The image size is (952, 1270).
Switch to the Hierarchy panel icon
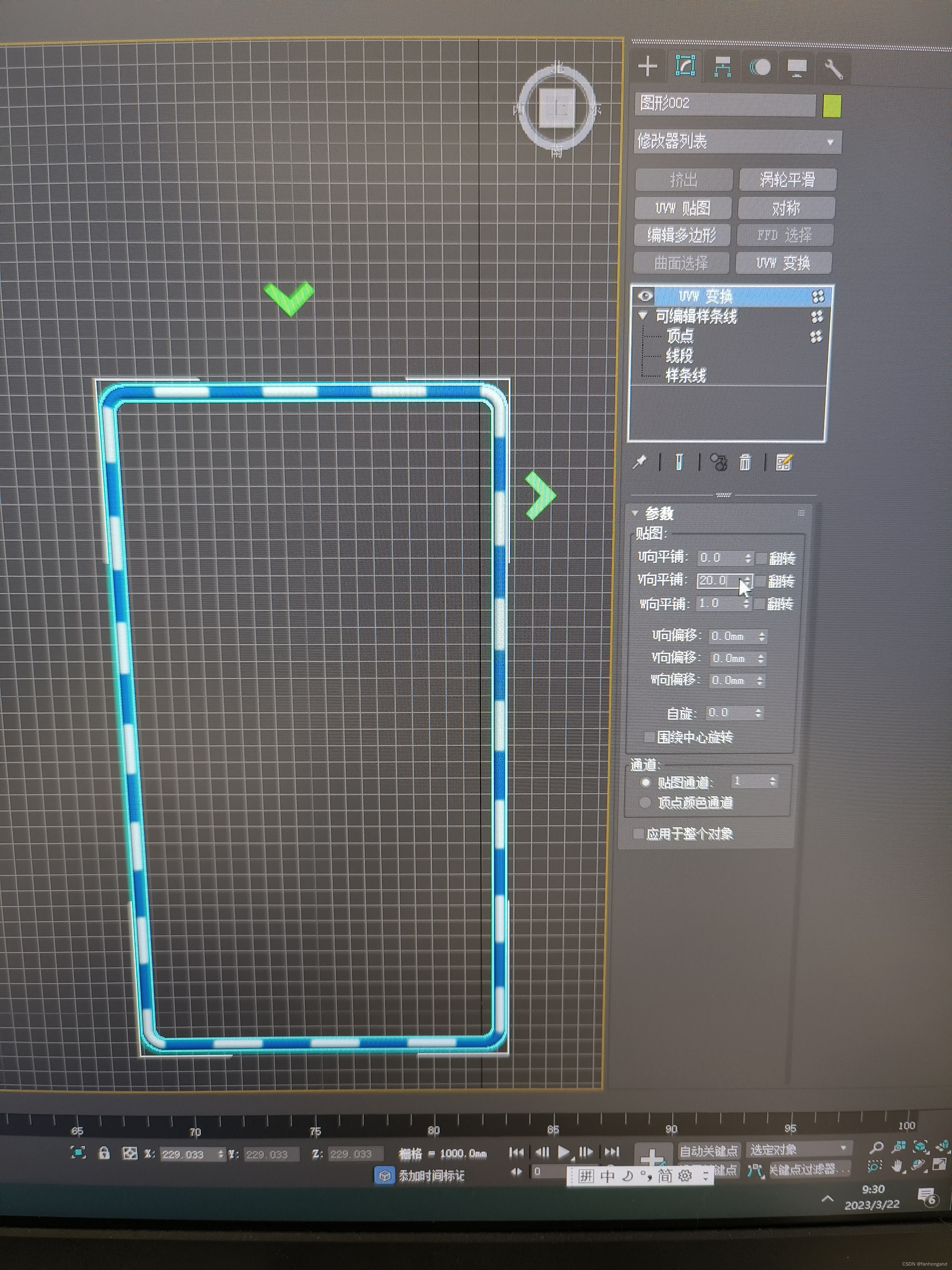click(722, 67)
